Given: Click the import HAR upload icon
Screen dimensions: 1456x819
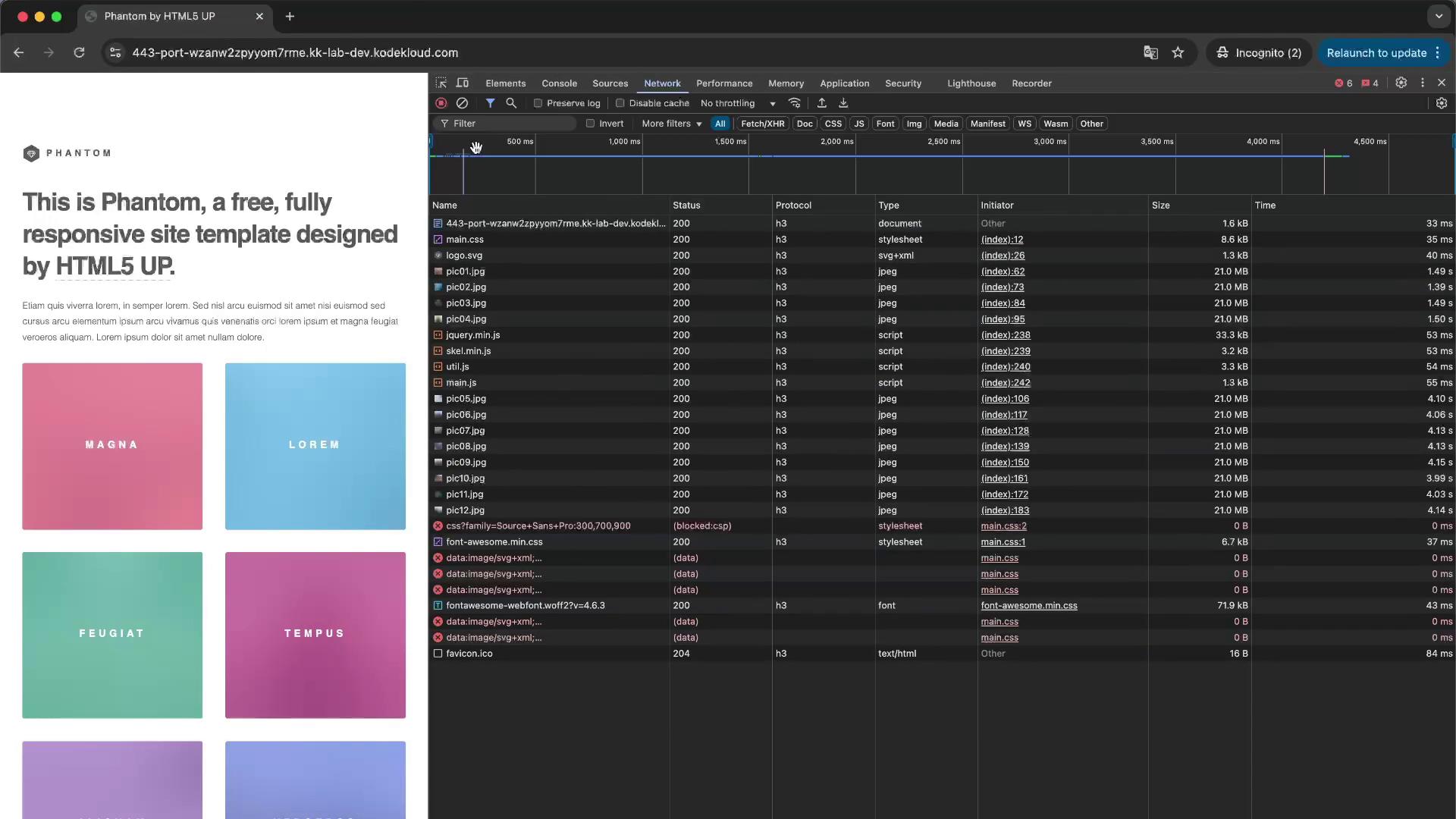Looking at the screenshot, I should tap(821, 103).
